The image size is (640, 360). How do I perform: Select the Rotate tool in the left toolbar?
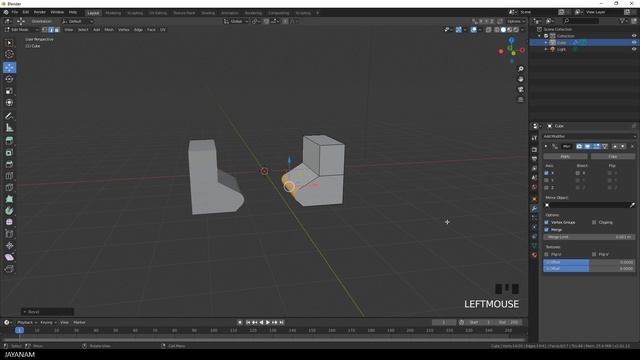pos(9,79)
